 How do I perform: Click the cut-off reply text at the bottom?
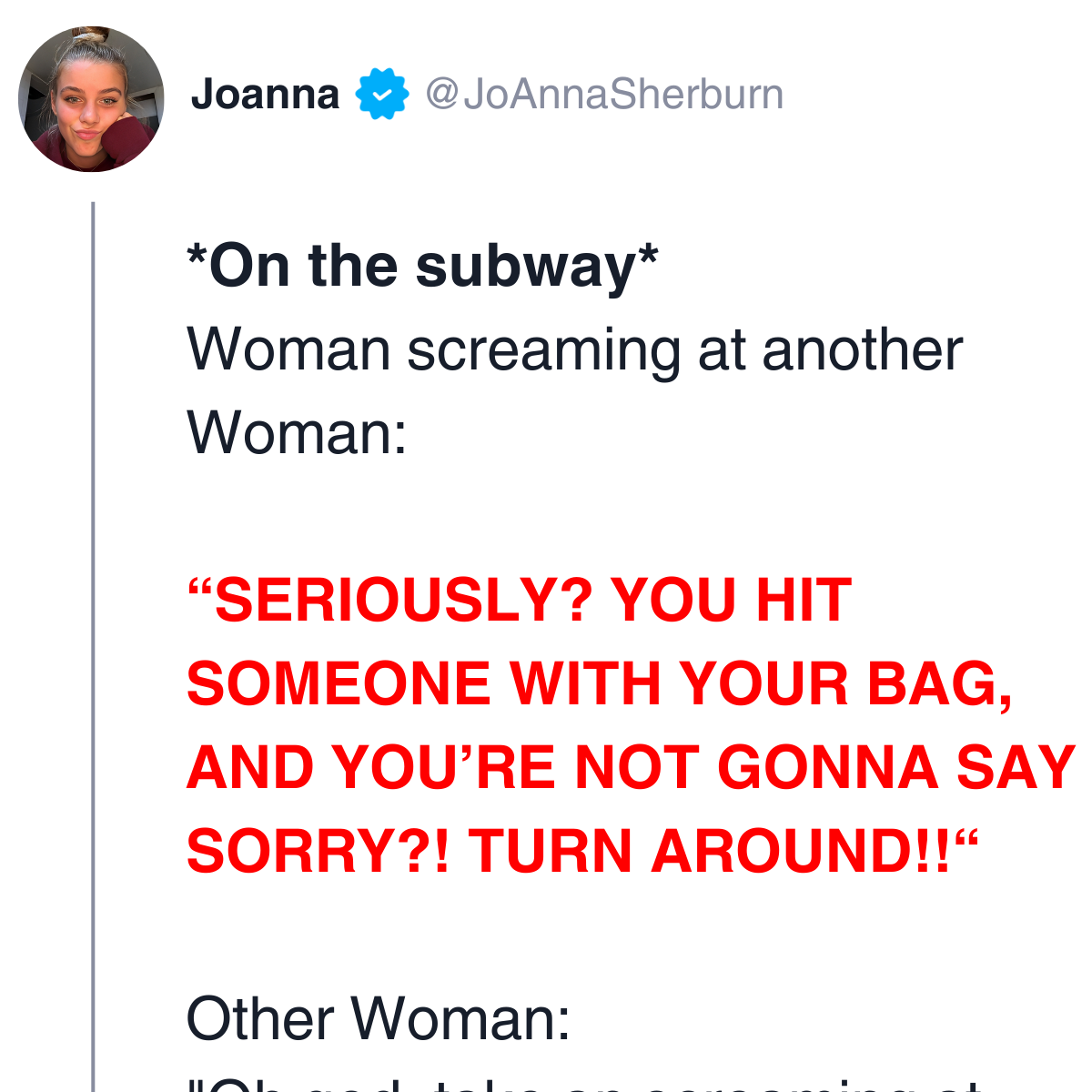pyautogui.click(x=584, y=1085)
